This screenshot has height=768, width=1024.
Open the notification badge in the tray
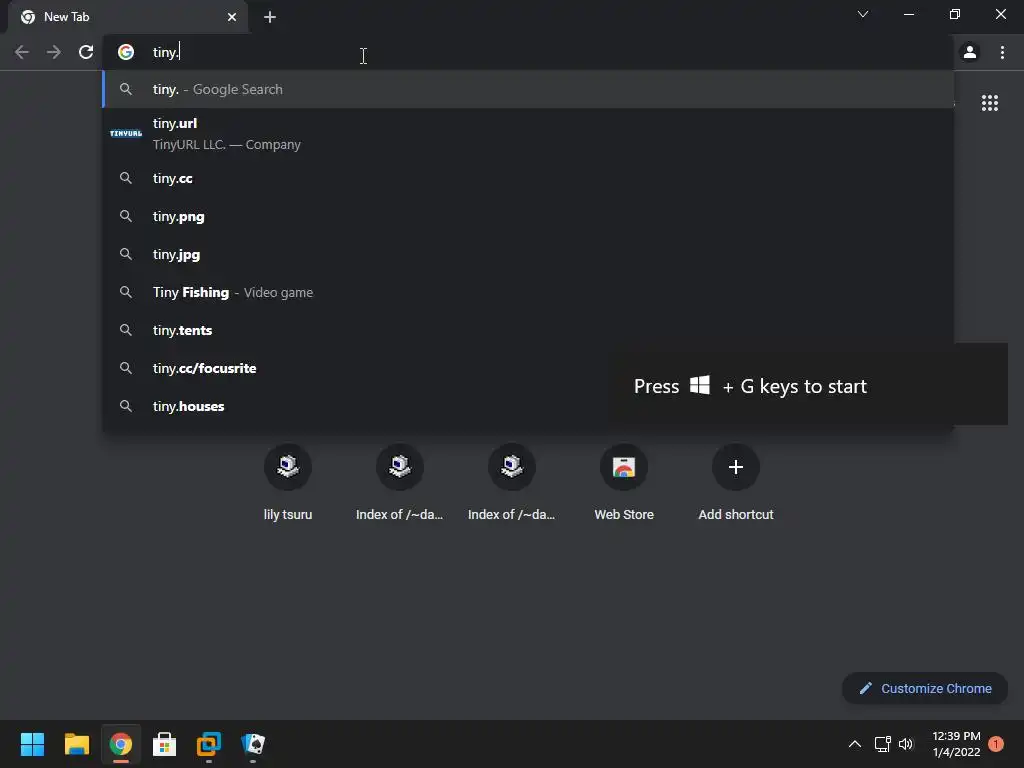tap(996, 744)
